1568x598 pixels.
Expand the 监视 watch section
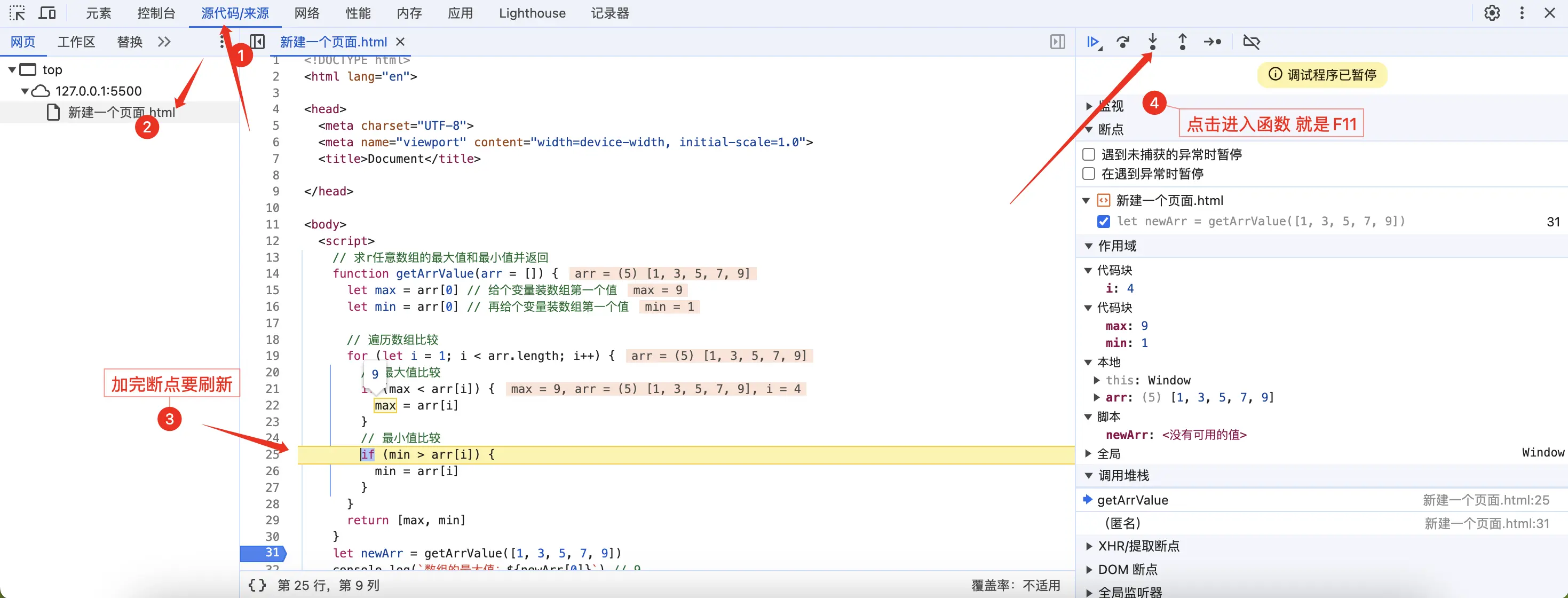(x=1089, y=106)
